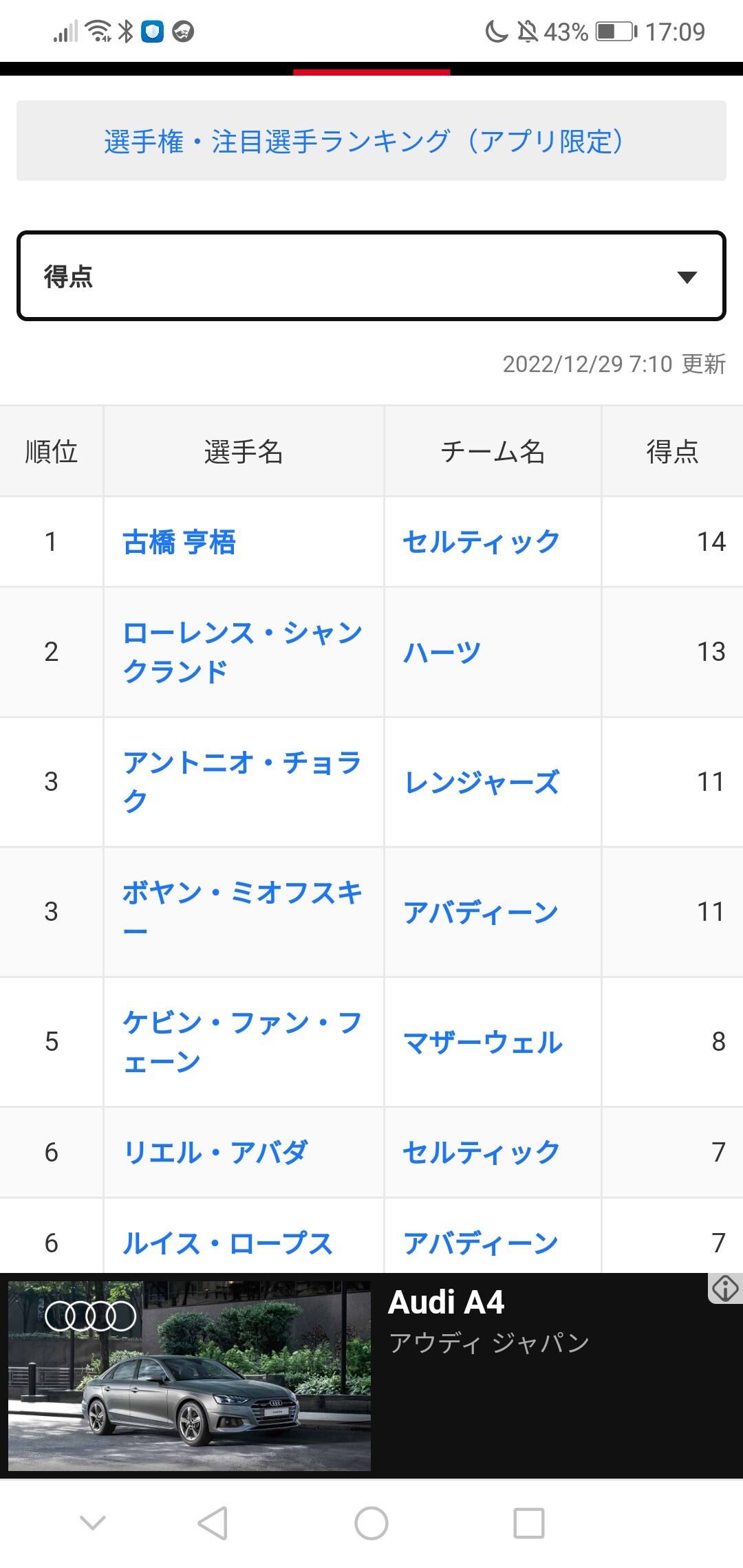This screenshot has width=743, height=1568.
Task: Open player 古橋 亨梧 profile
Action: click(180, 542)
